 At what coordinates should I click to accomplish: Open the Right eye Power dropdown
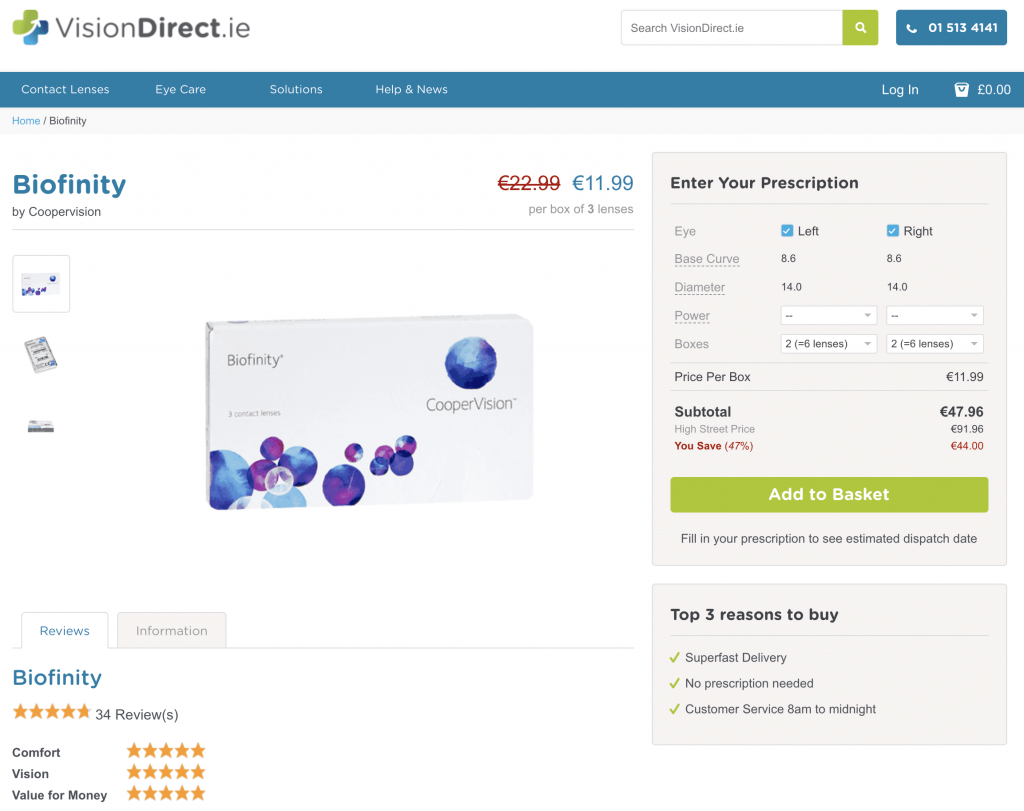pos(935,315)
